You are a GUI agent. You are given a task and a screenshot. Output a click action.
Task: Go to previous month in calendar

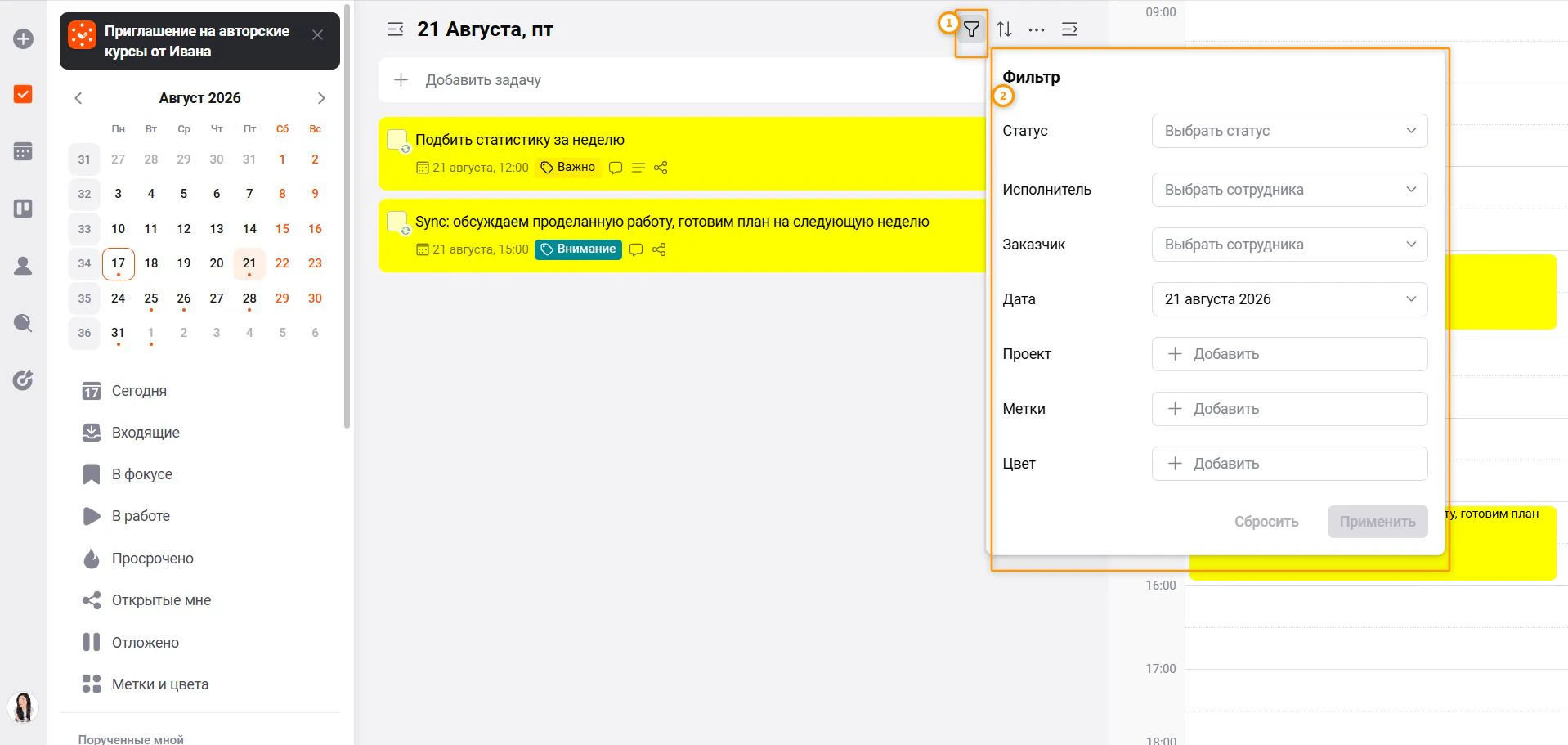click(x=78, y=98)
